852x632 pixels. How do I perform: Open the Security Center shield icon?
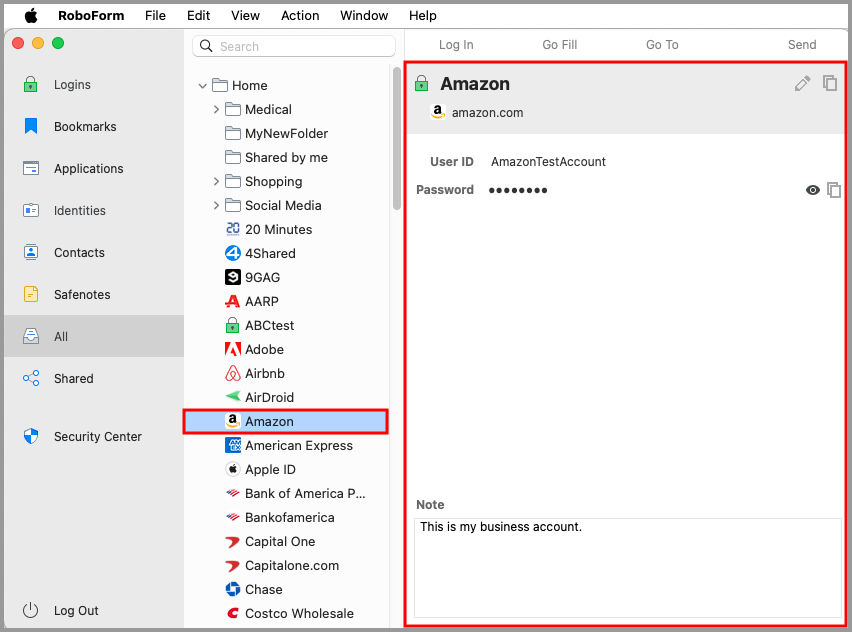pyautogui.click(x=31, y=436)
